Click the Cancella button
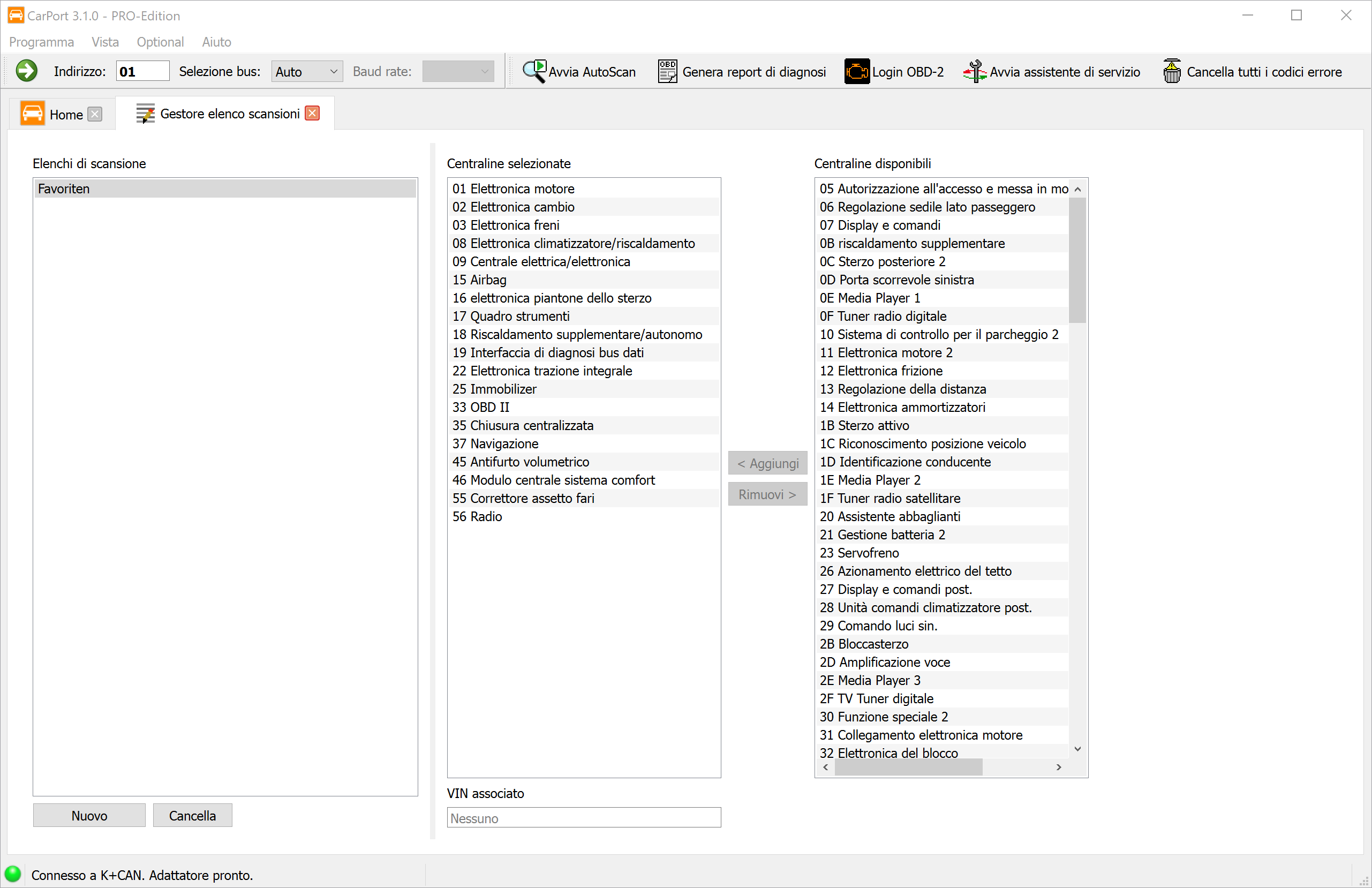This screenshot has width=1372, height=888. tap(192, 815)
